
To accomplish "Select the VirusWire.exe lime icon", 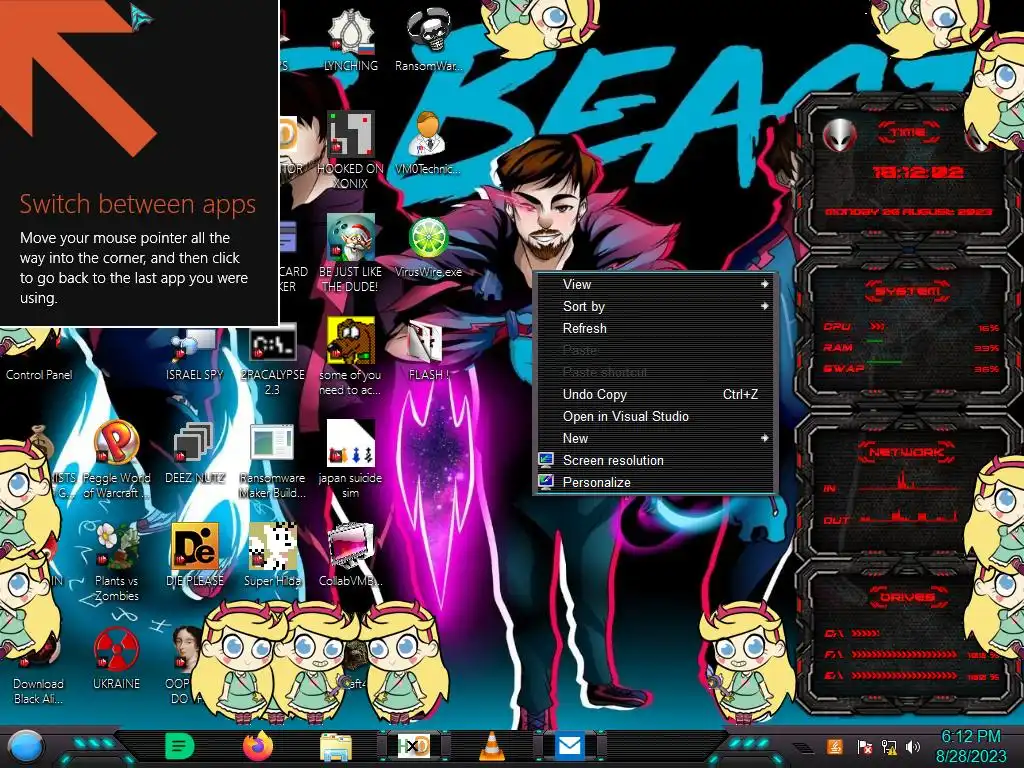I will coord(428,247).
